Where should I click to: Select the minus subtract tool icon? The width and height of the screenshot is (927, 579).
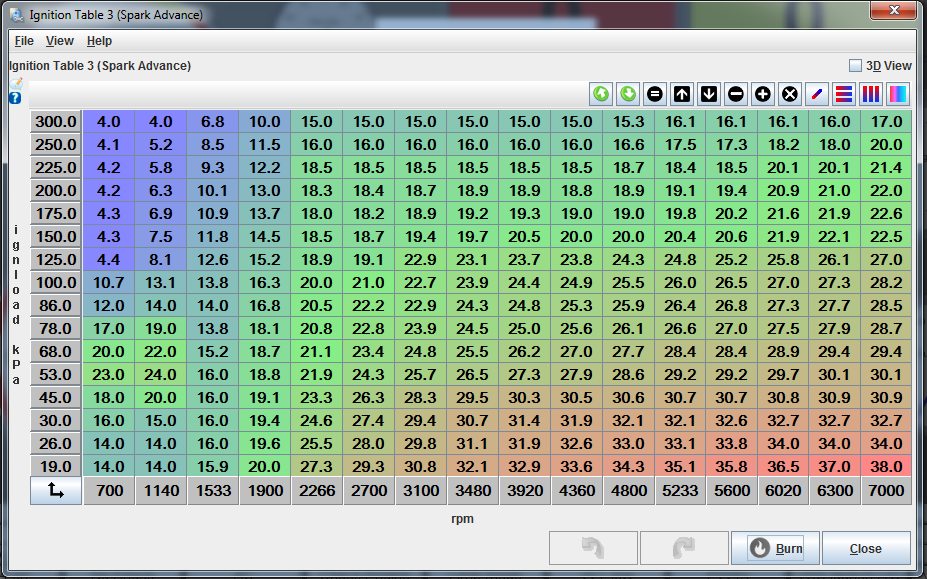tap(736, 93)
